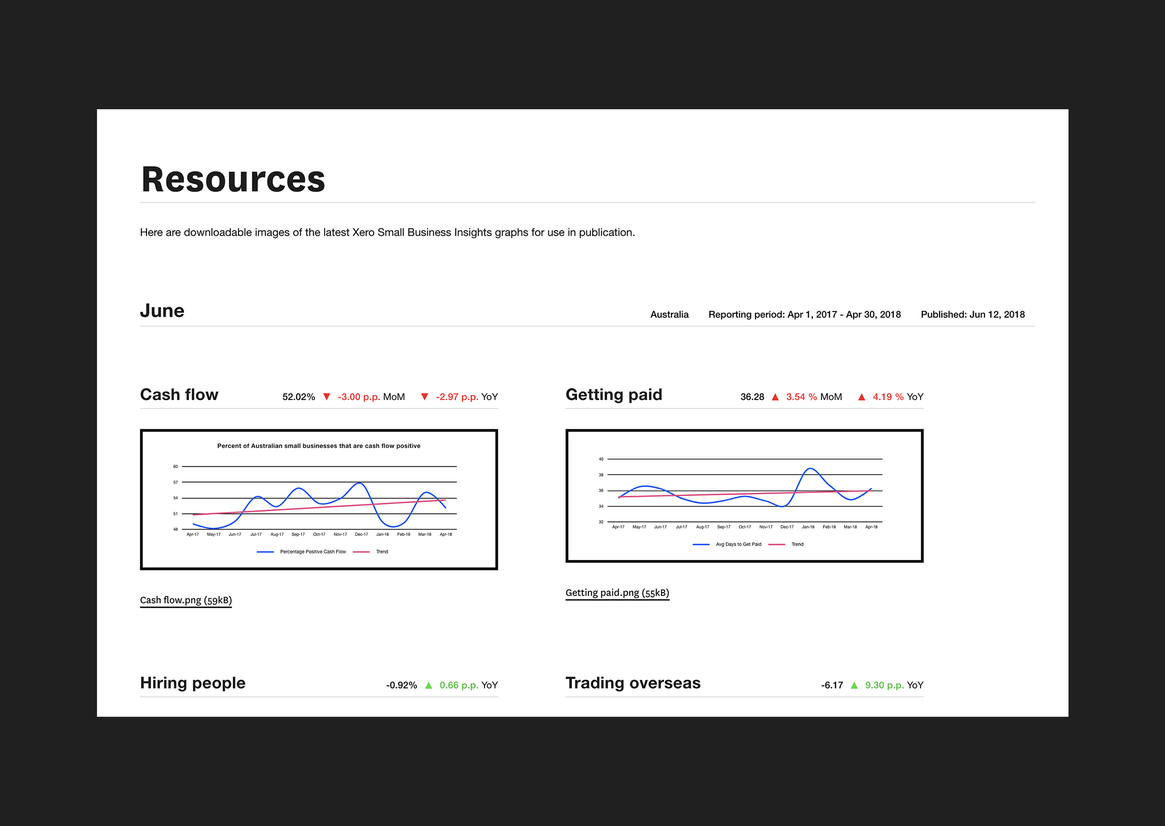Viewport: 1165px width, 826px height.
Task: Click the red down arrow beside Cash flow YoY
Action: 424,397
